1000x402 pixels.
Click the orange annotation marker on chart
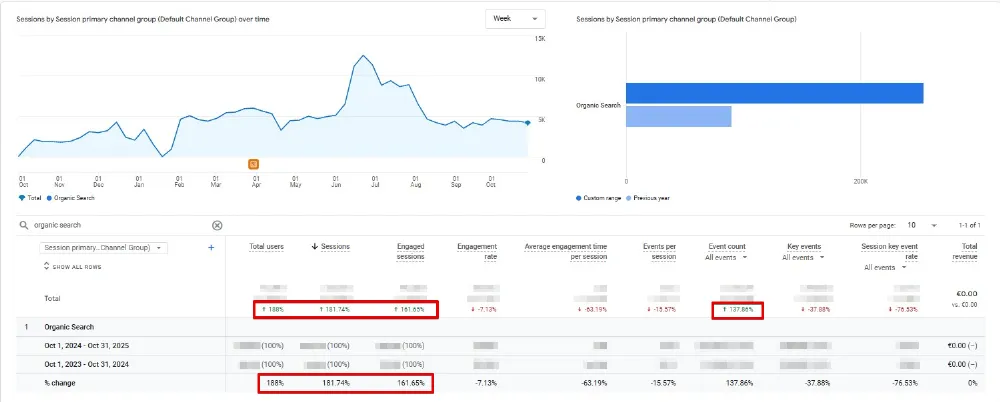click(253, 164)
